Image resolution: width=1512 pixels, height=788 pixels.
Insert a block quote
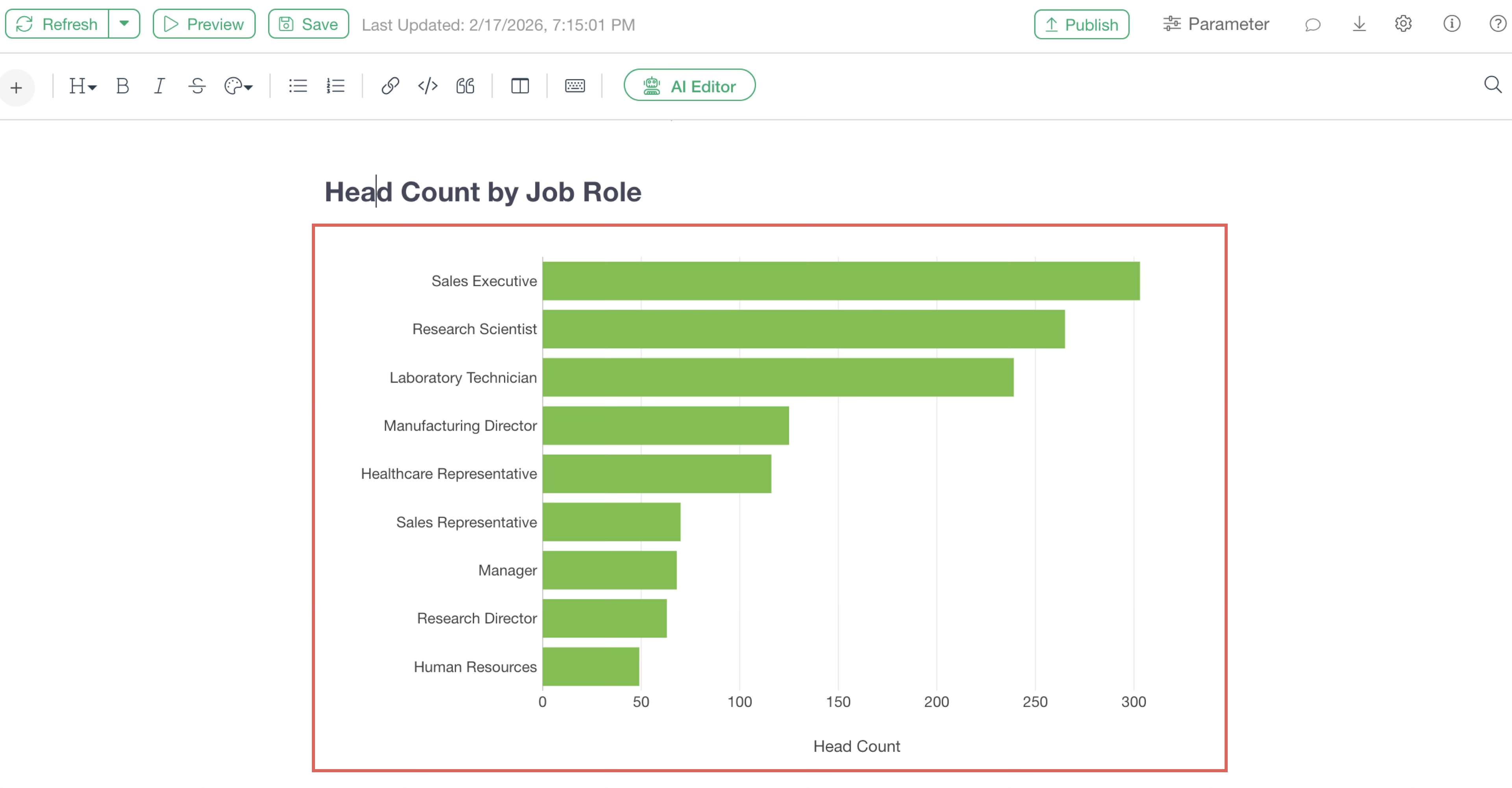pyautogui.click(x=465, y=86)
